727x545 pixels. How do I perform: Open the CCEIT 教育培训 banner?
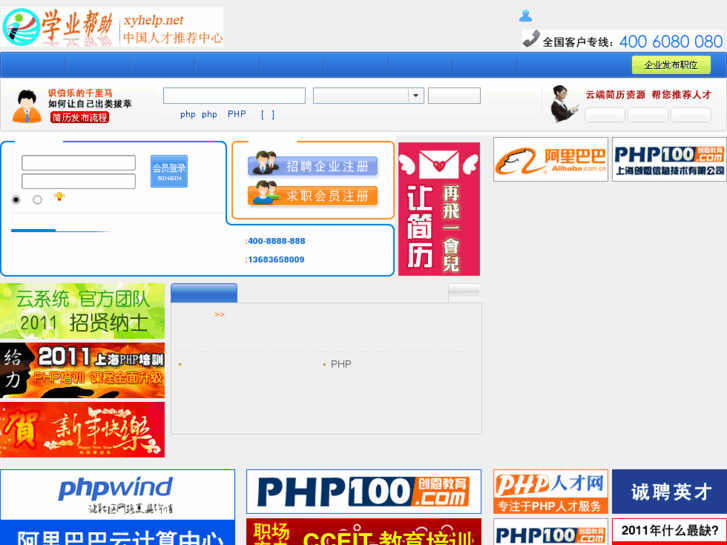pyautogui.click(x=364, y=532)
